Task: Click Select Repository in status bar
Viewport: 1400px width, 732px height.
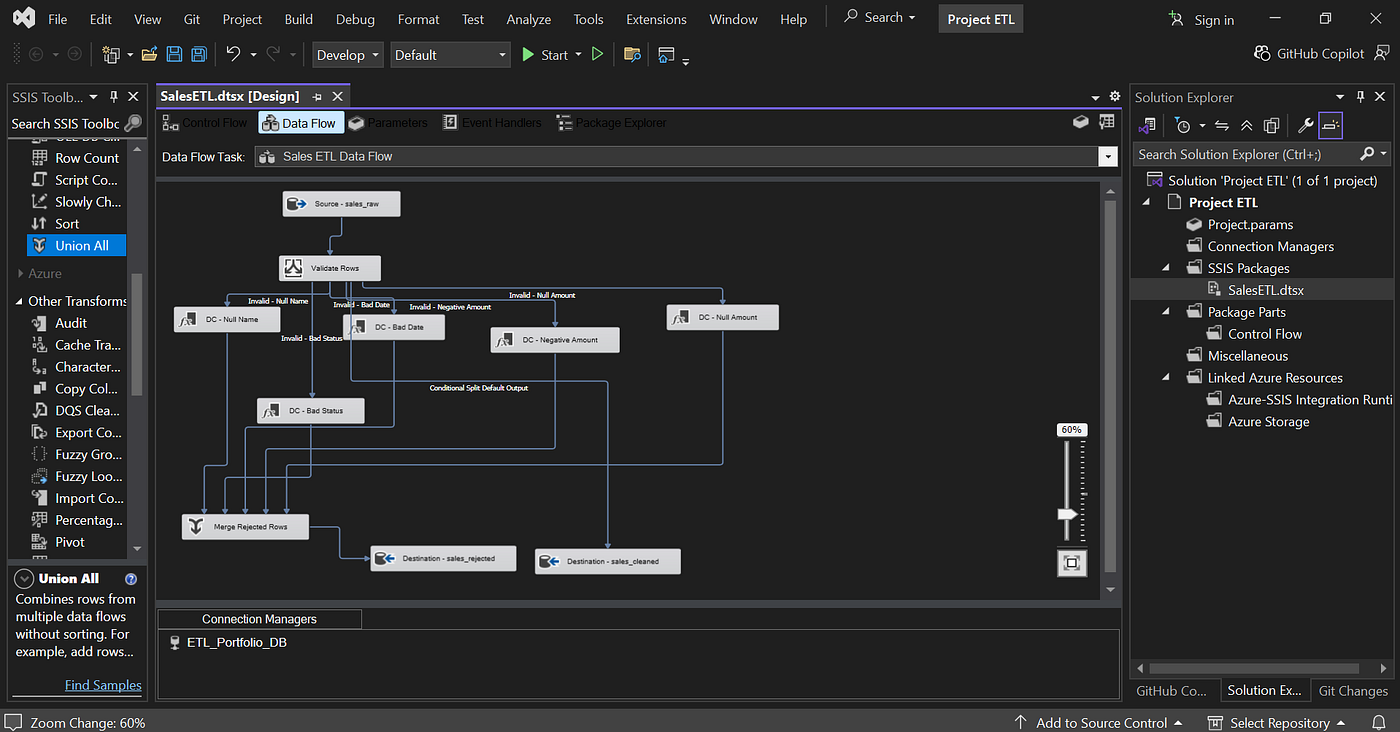Action: click(x=1277, y=722)
